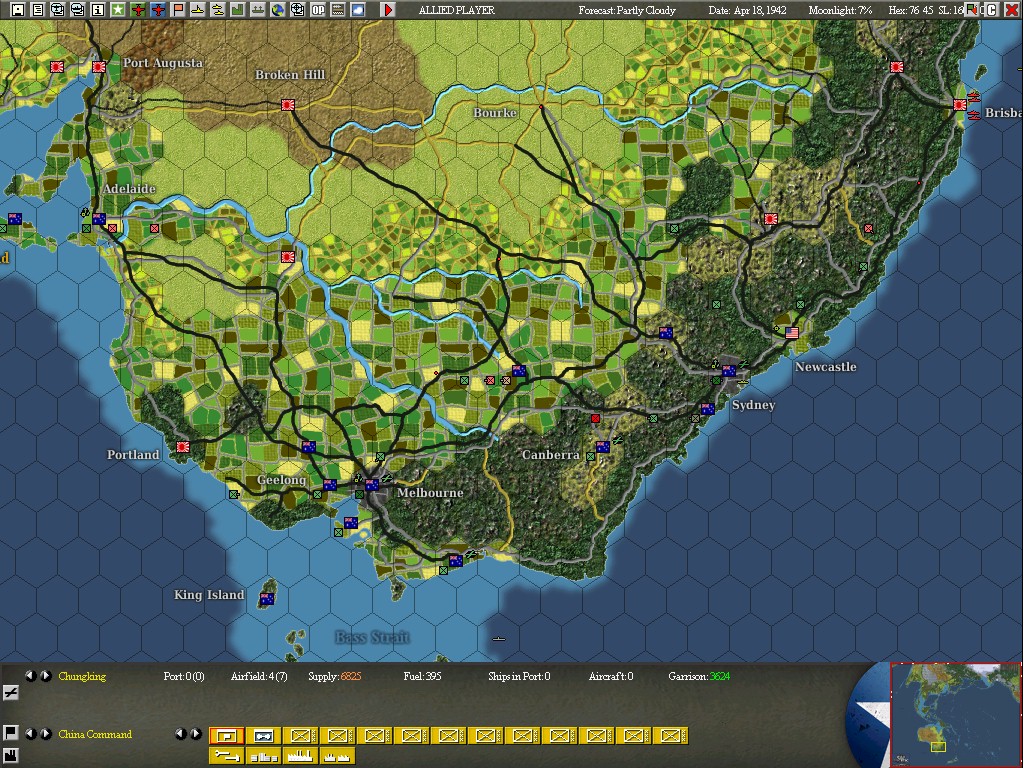Click the Date: Apr 18, 1942 text
This screenshot has width=1024, height=768.
tap(748, 10)
